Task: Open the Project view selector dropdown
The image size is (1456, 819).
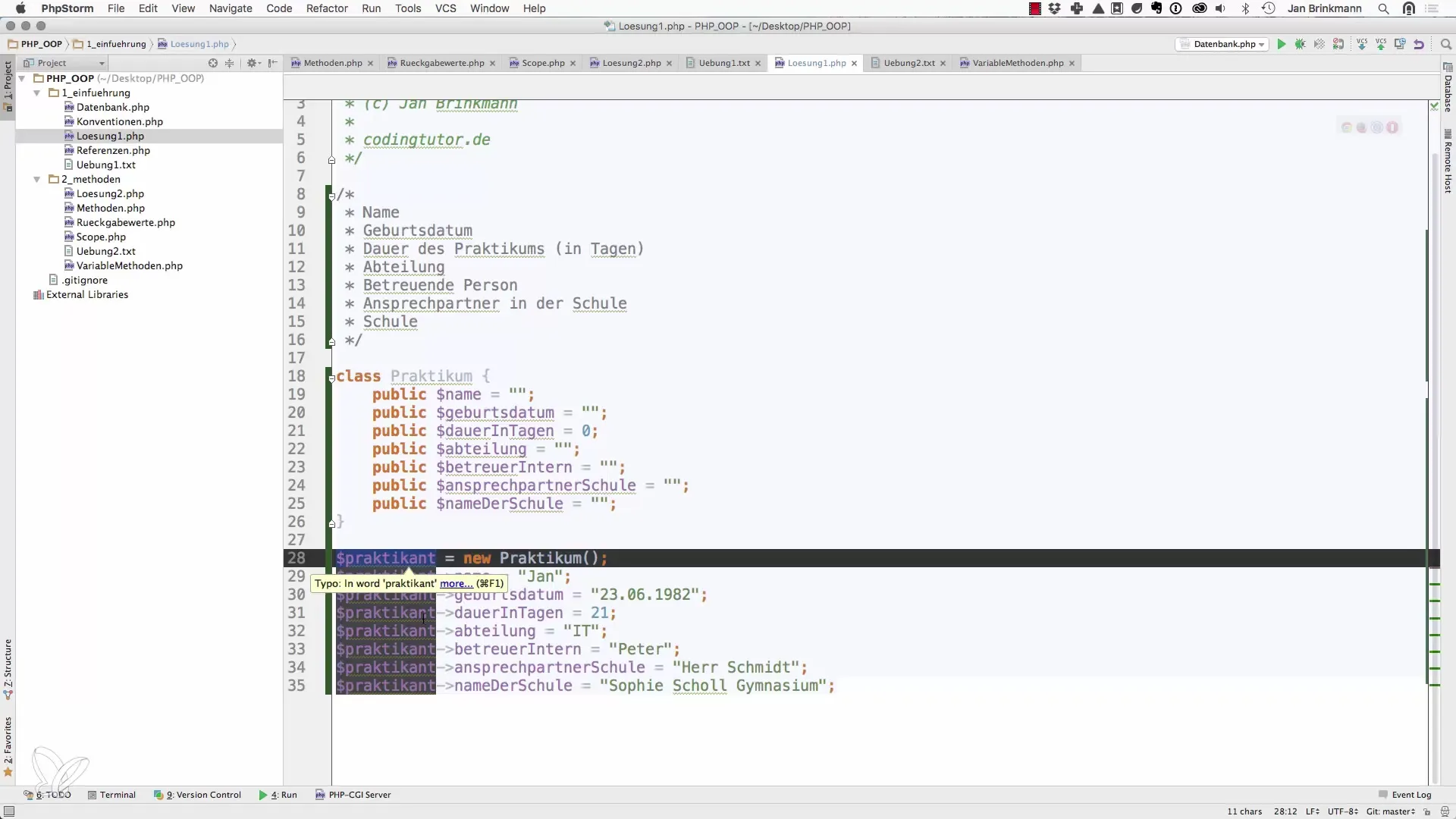Action: 64,63
